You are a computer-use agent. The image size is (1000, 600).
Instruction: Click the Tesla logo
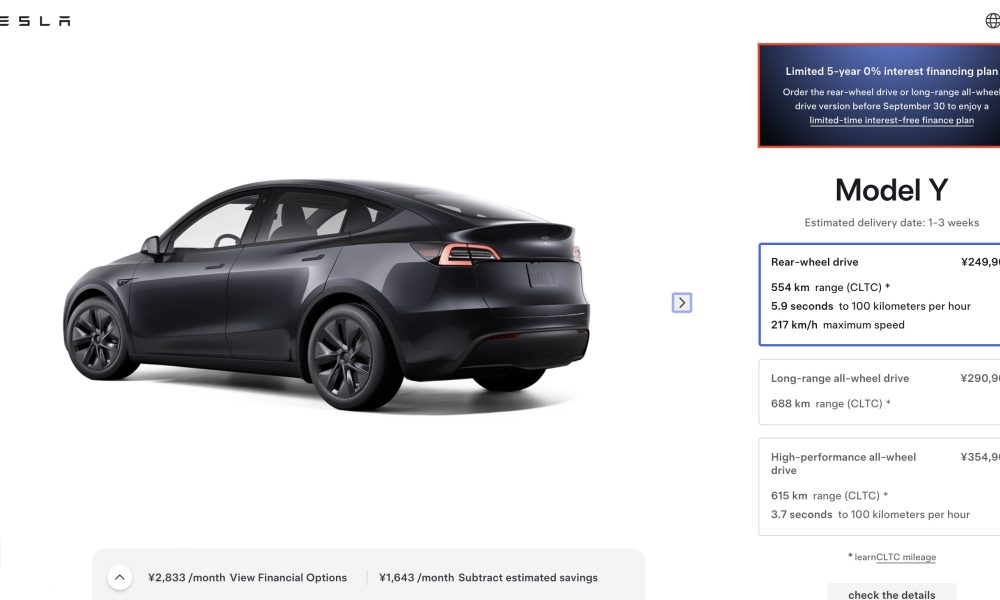pyautogui.click(x=35, y=21)
